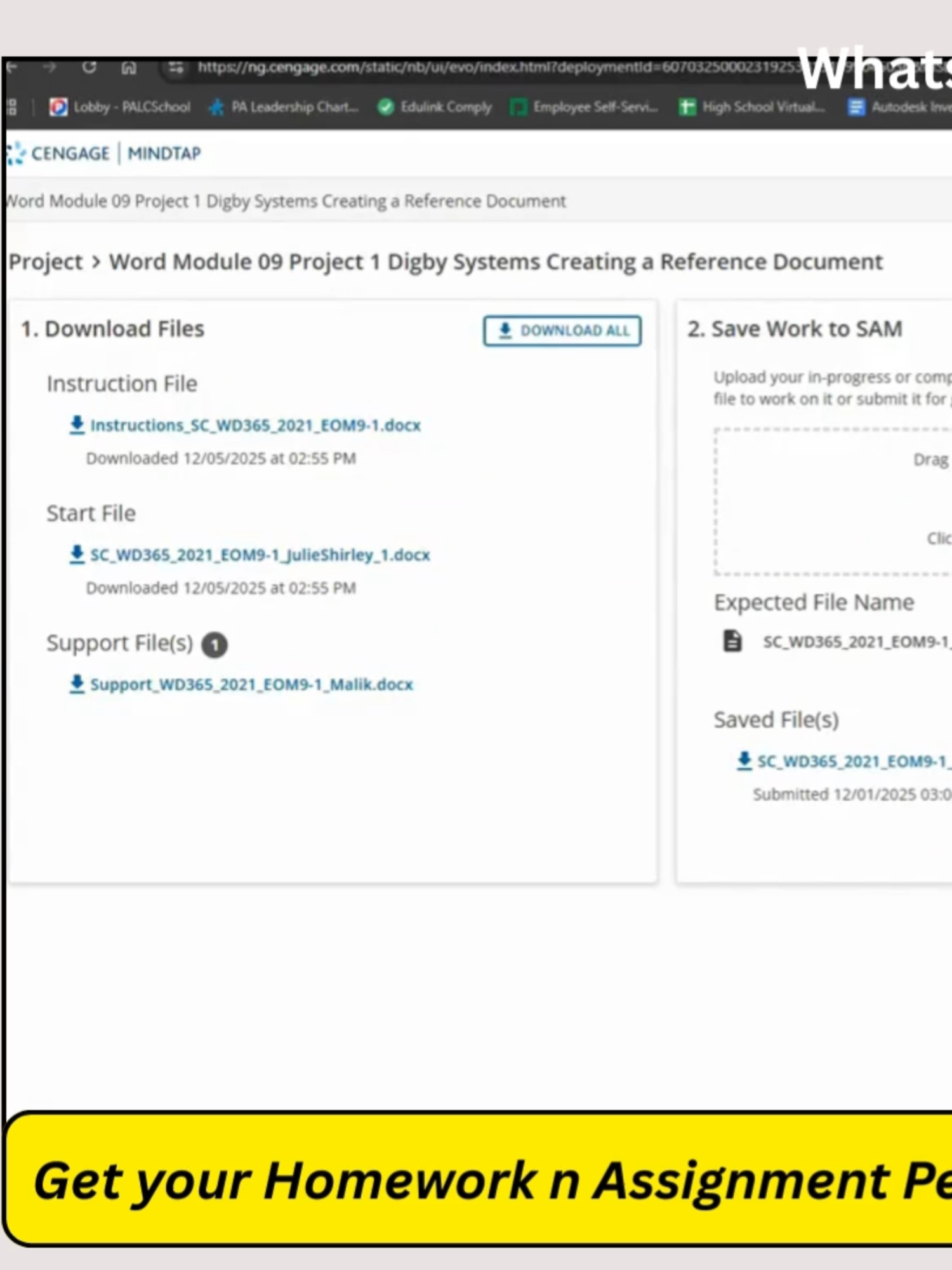Open site information icon beside the URL

tap(176, 68)
